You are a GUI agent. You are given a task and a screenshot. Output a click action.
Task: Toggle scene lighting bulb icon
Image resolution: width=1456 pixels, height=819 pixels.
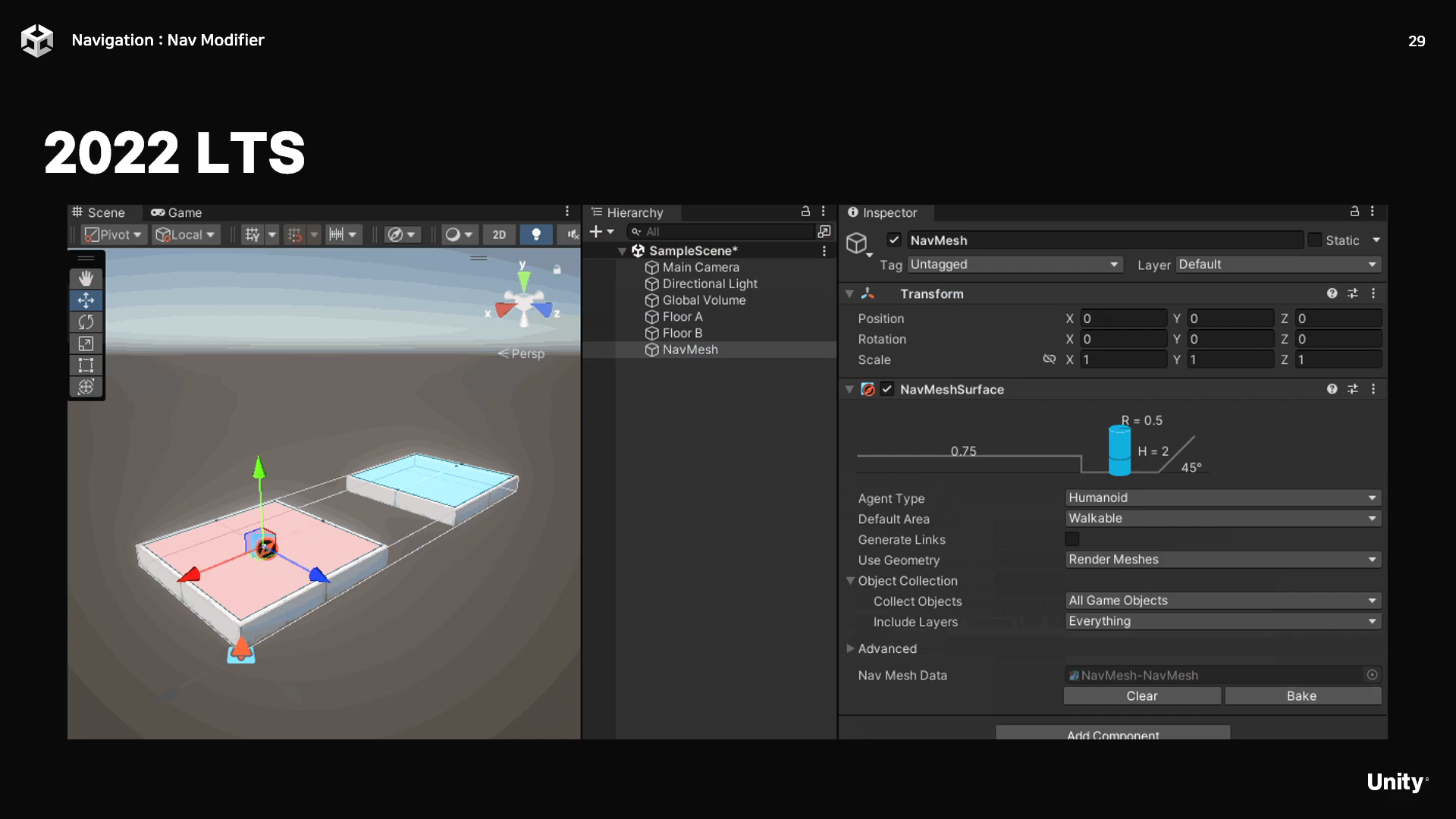pos(536,234)
